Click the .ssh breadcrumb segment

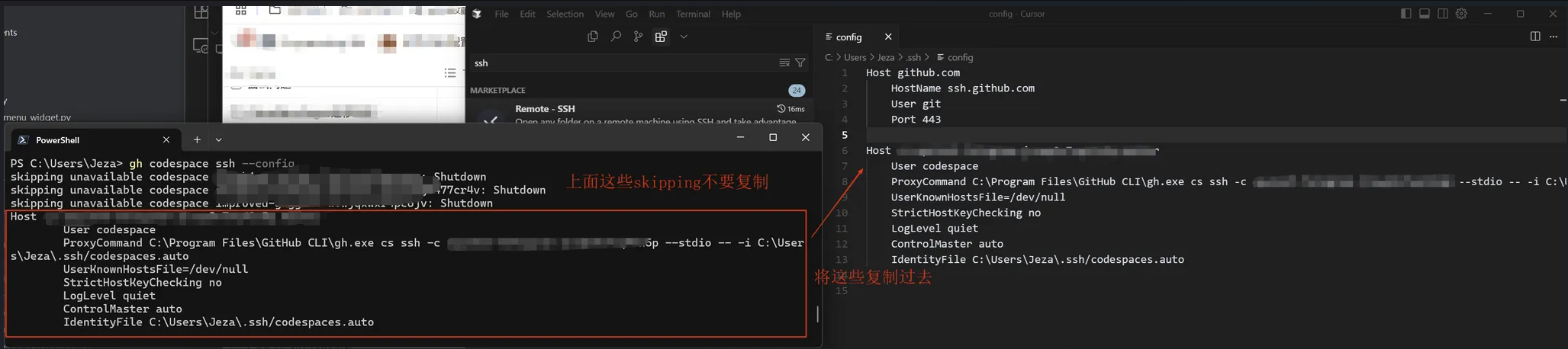point(913,57)
